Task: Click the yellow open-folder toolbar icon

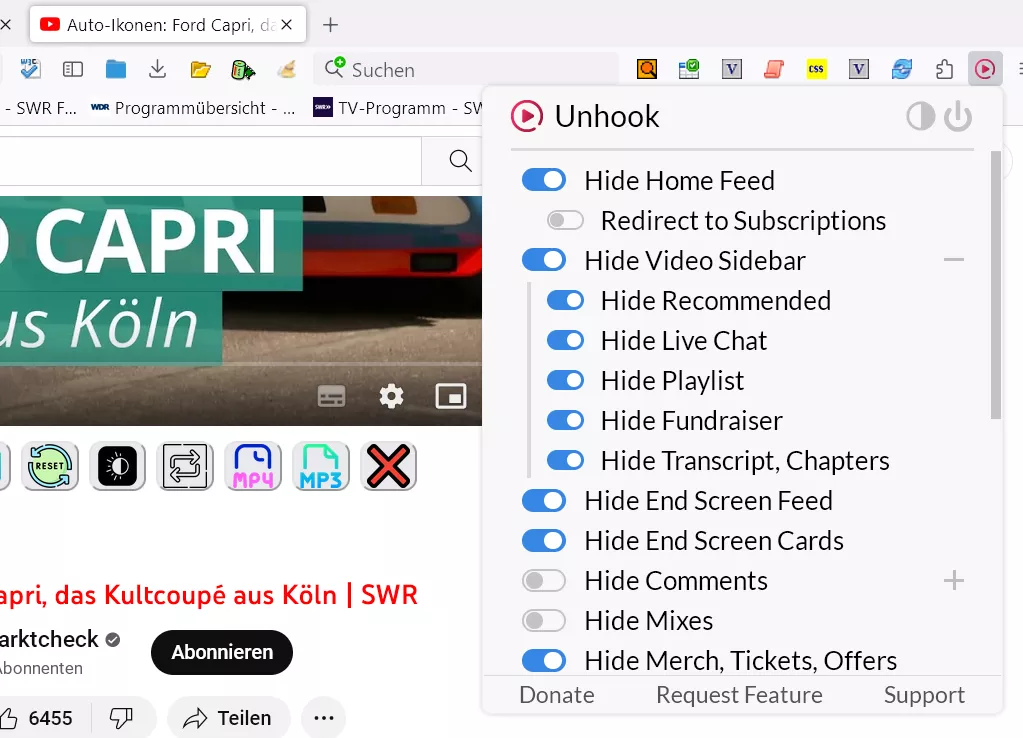Action: (200, 69)
